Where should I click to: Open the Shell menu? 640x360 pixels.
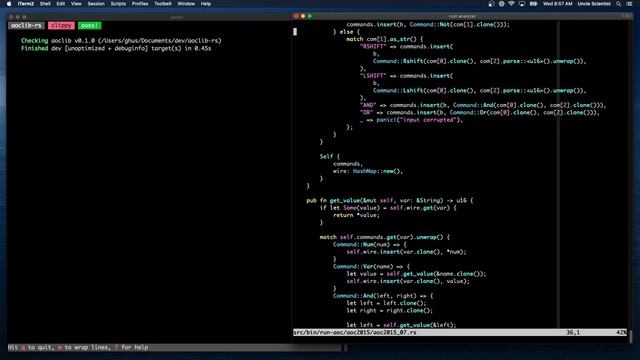[x=45, y=4]
